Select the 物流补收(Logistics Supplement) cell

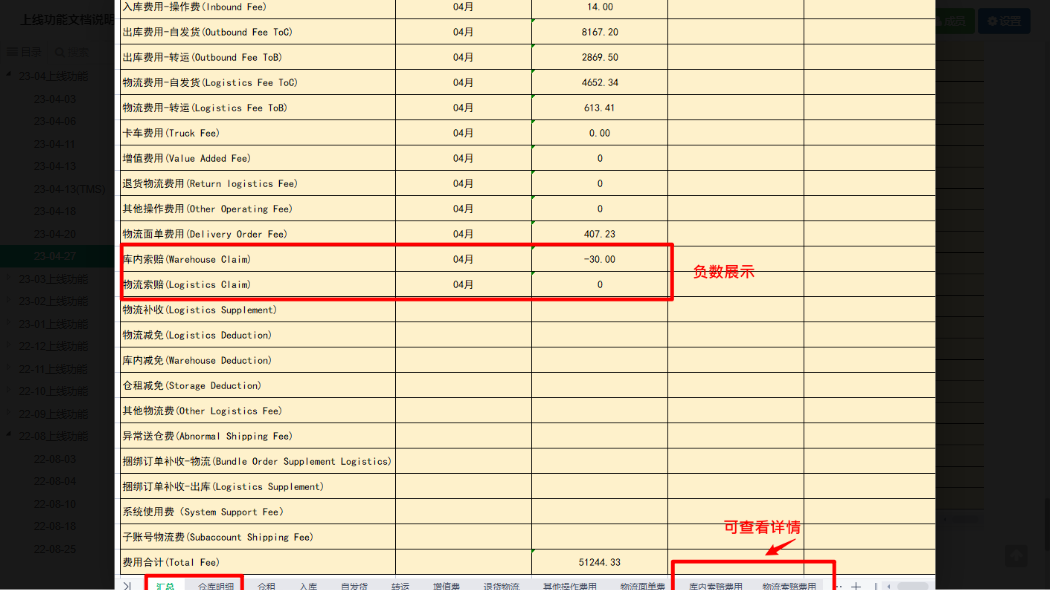point(258,310)
